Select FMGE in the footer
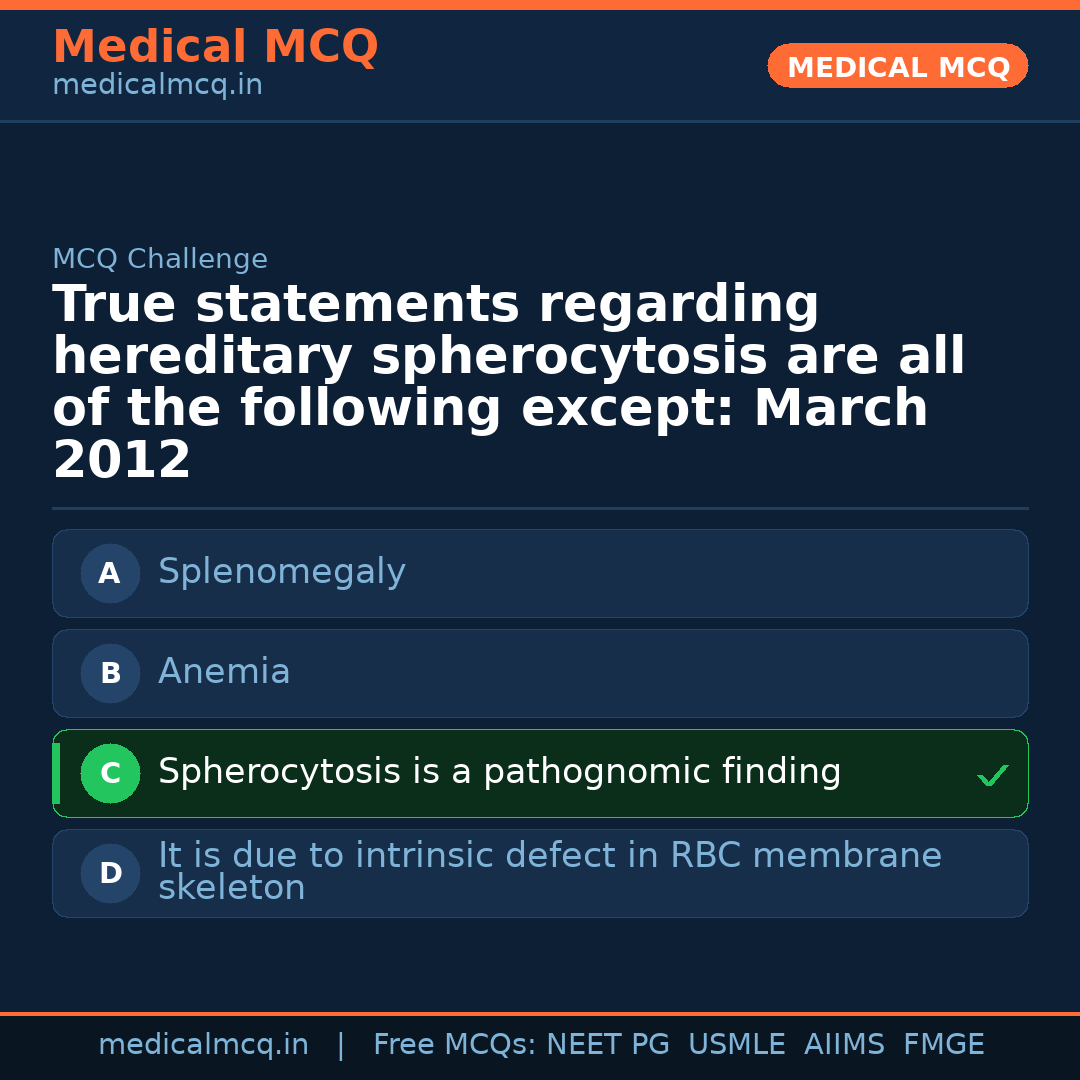 click(x=943, y=1045)
